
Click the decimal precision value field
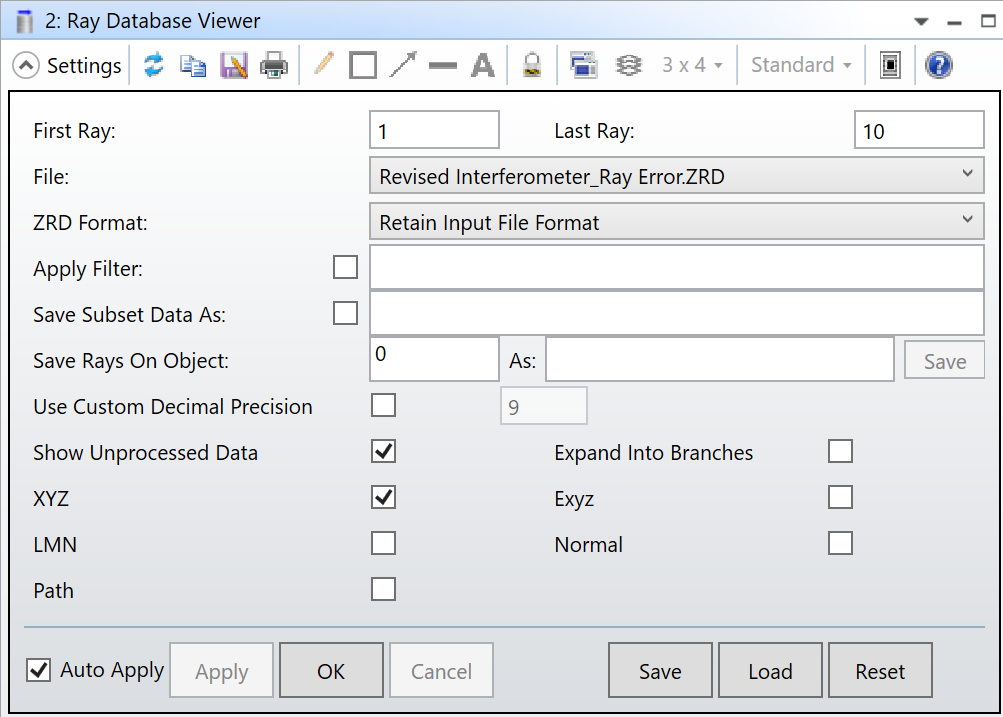click(543, 406)
